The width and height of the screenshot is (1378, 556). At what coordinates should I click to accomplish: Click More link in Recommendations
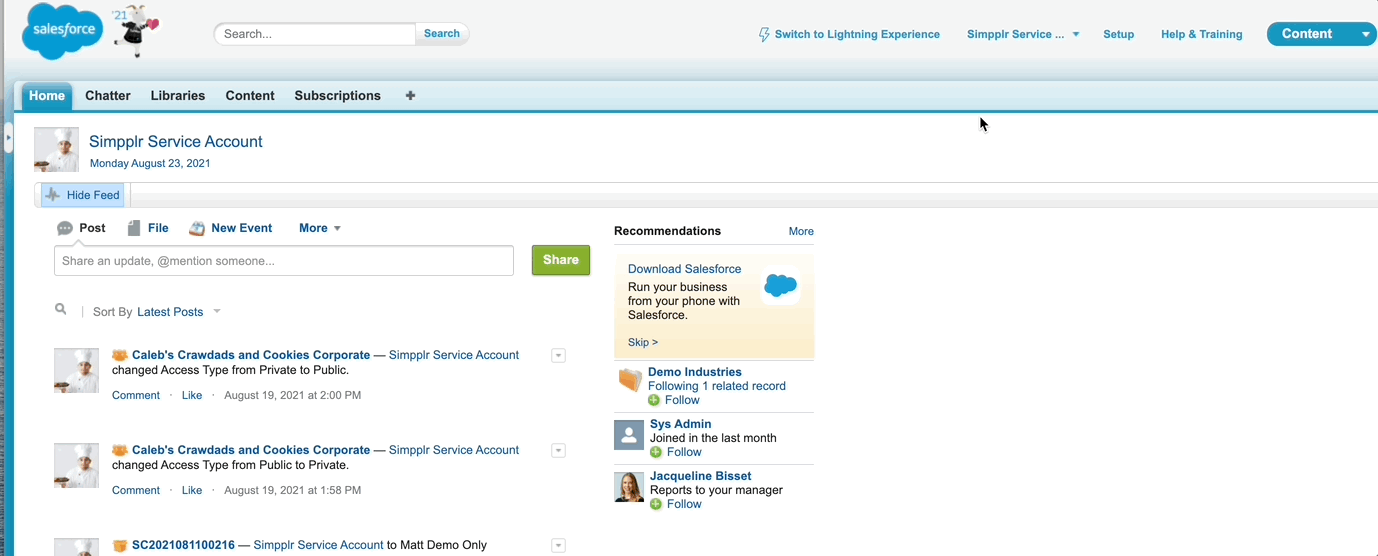801,231
